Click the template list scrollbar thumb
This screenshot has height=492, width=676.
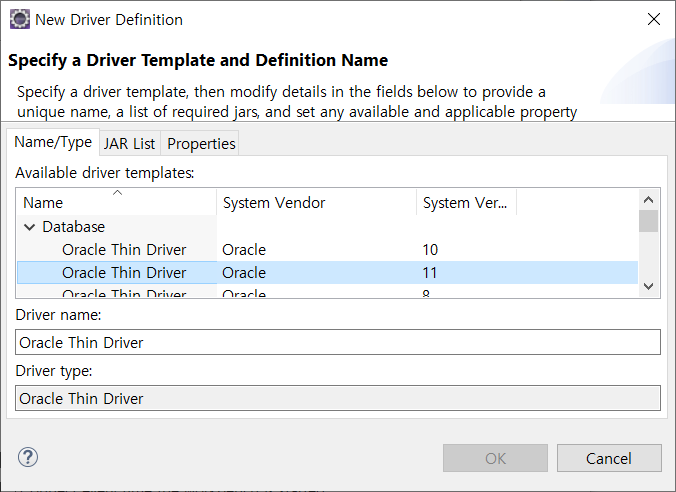click(648, 221)
